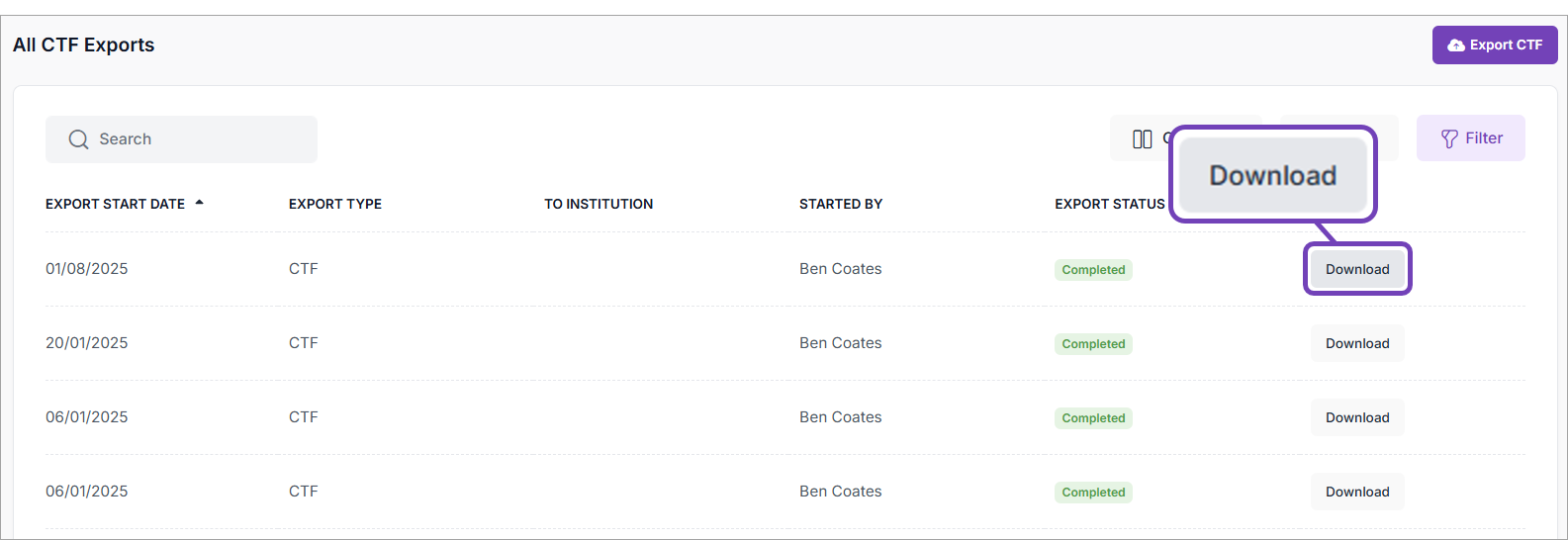Click the All CTF Exports heading
The width and height of the screenshot is (1568, 540).
pos(84,45)
